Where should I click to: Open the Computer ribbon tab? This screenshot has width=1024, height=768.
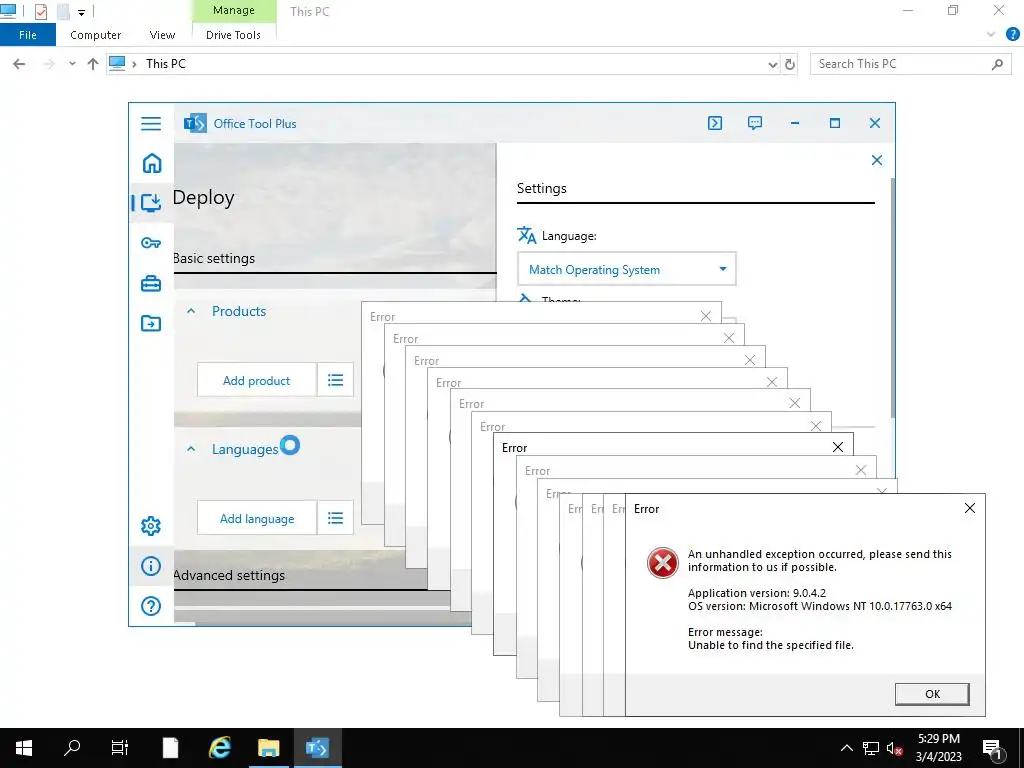coord(95,35)
